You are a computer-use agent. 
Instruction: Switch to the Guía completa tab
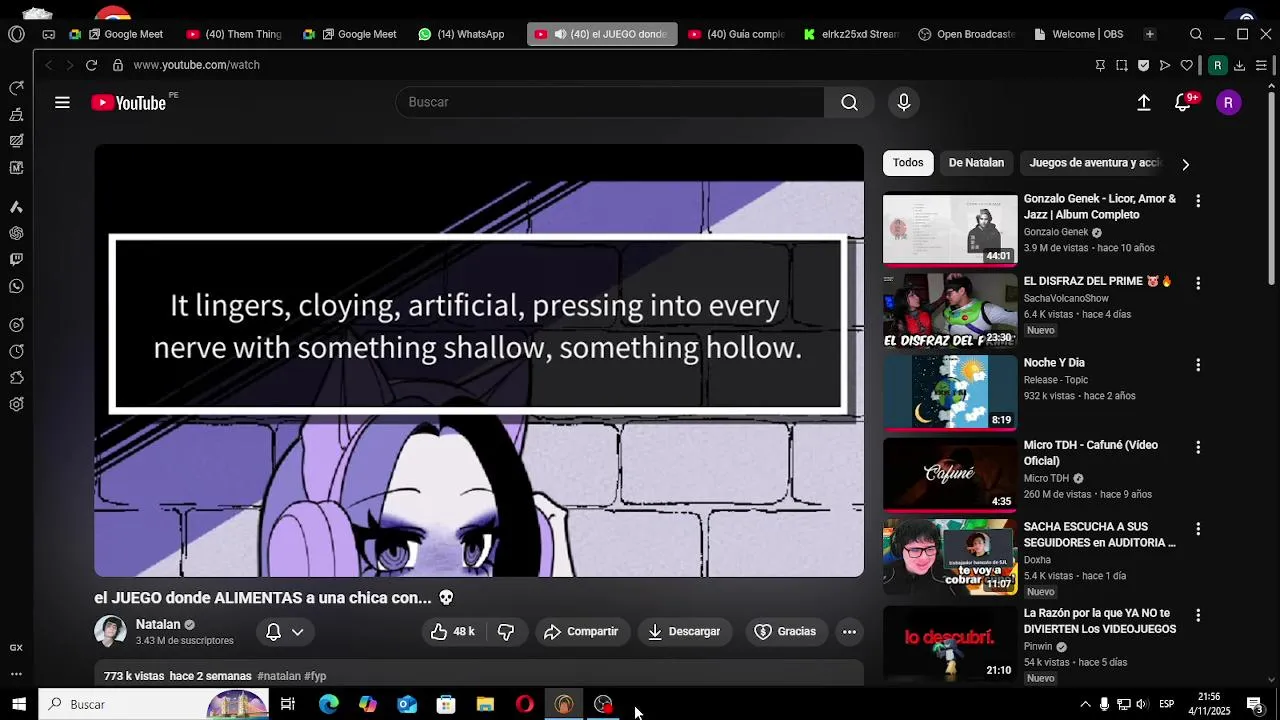pyautogui.click(x=737, y=34)
